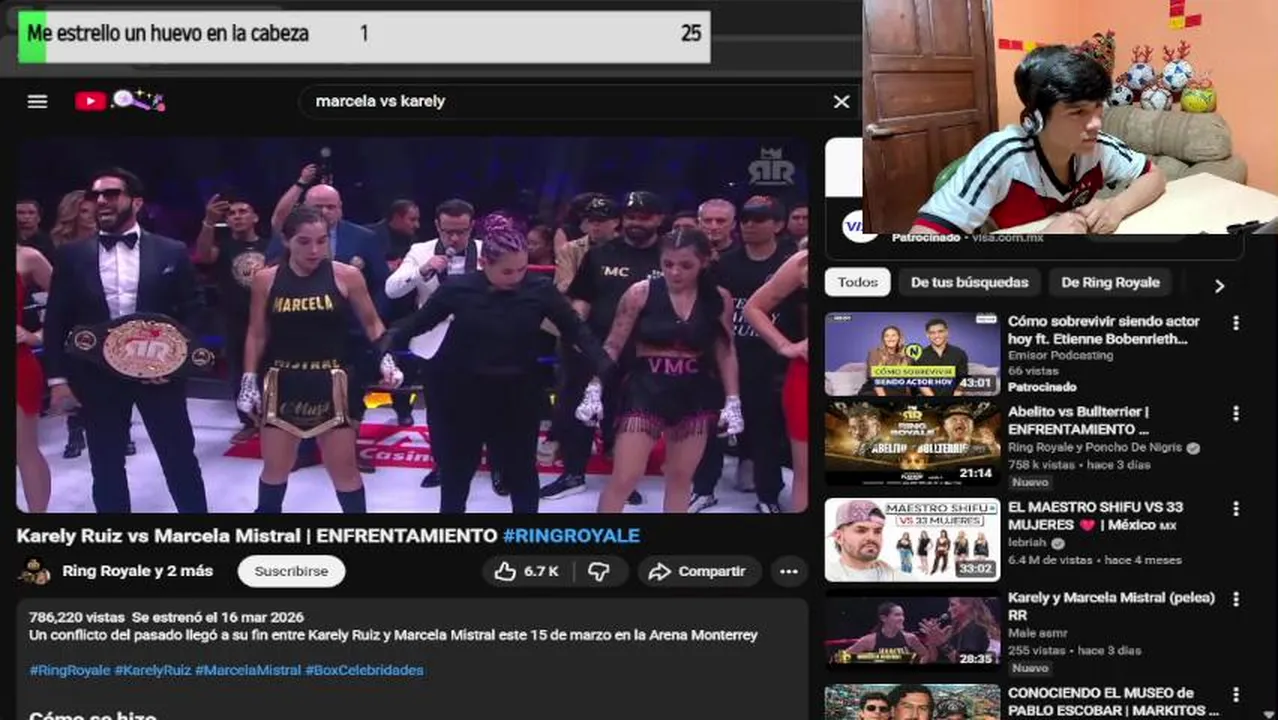Open thumbnail of 'EL MAESTRO SHIFU VS 33 MUJERES'
The width and height of the screenshot is (1278, 720).
pyautogui.click(x=912, y=540)
